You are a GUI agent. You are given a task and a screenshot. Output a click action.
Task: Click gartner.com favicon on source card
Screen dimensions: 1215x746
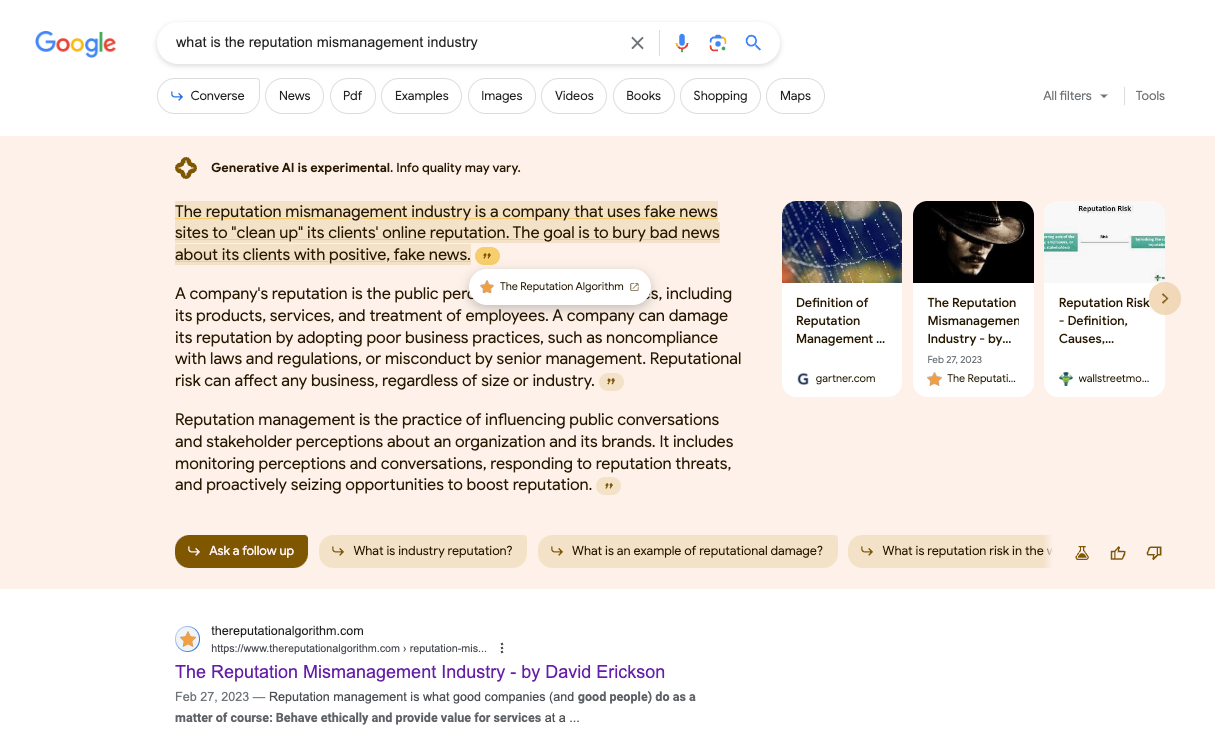pos(803,379)
